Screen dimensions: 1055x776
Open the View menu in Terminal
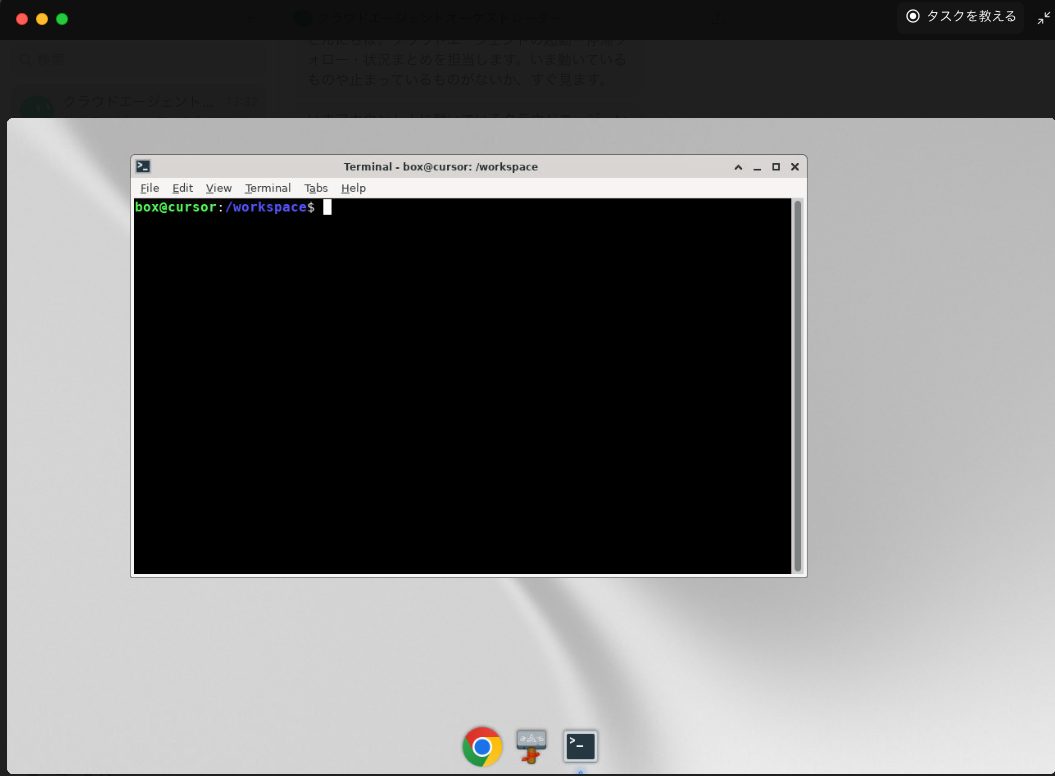click(219, 188)
